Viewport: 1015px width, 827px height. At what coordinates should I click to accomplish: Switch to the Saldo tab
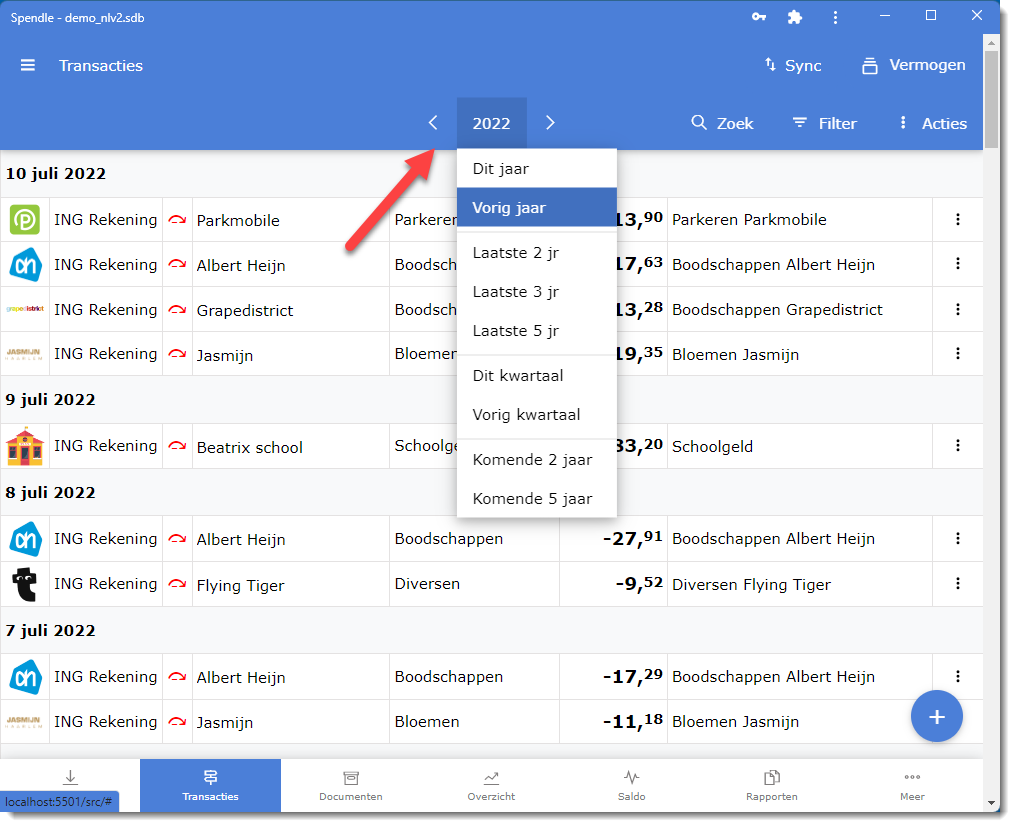tap(632, 786)
